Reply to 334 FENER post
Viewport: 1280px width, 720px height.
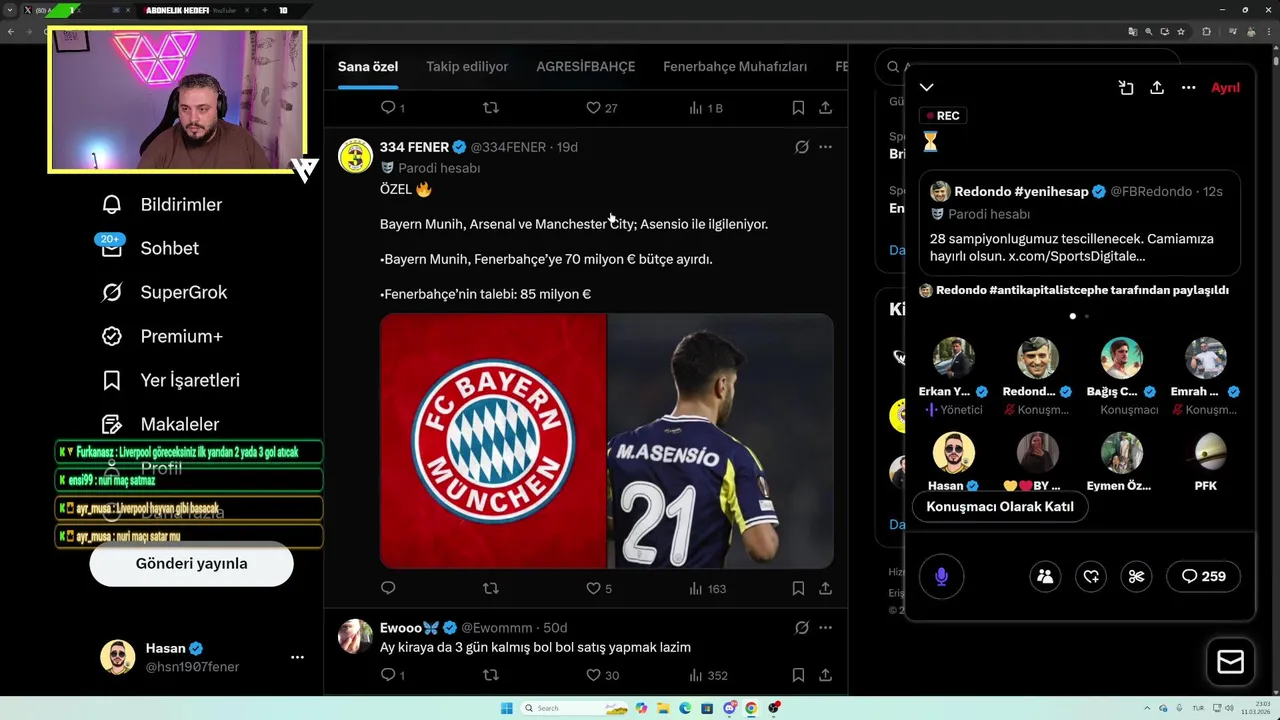tap(388, 588)
